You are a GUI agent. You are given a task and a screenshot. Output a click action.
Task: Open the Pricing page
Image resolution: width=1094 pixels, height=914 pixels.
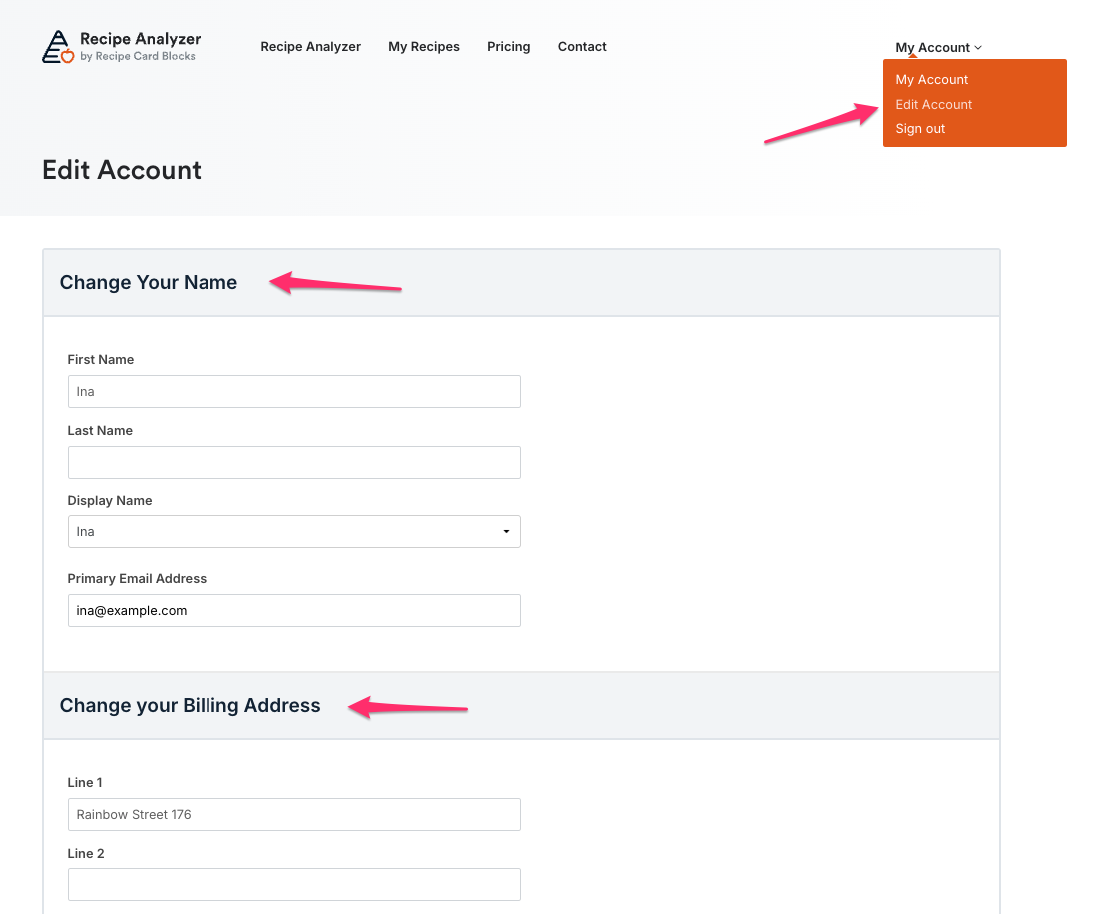(x=509, y=47)
